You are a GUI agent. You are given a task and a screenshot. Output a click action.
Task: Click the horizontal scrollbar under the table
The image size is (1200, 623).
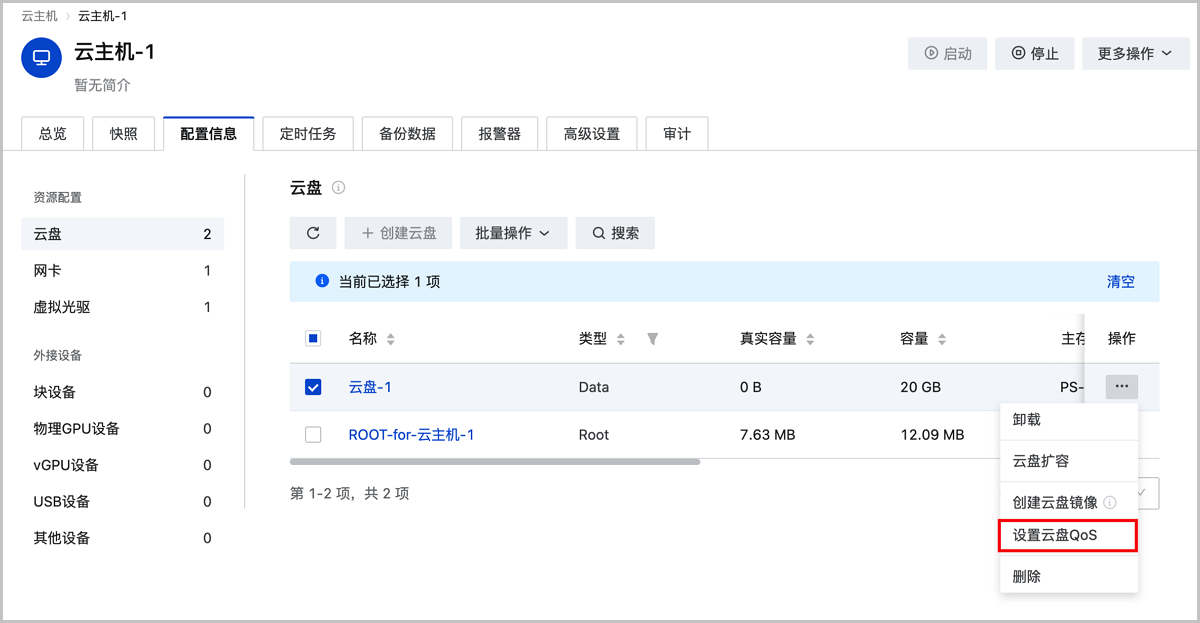(495, 462)
